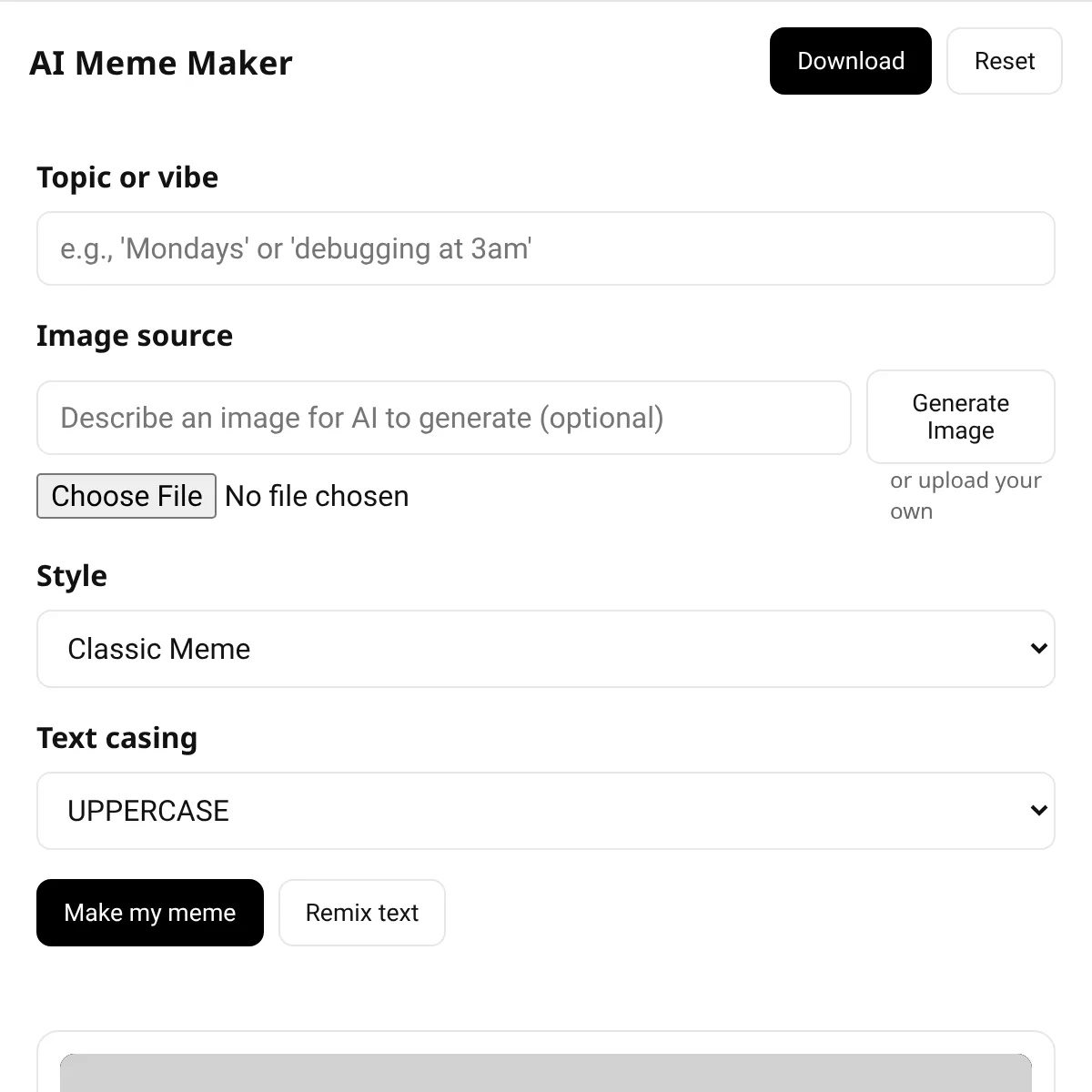Change UPPERCASE to another text casing option
Viewport: 1092px width, 1092px height.
click(546, 810)
